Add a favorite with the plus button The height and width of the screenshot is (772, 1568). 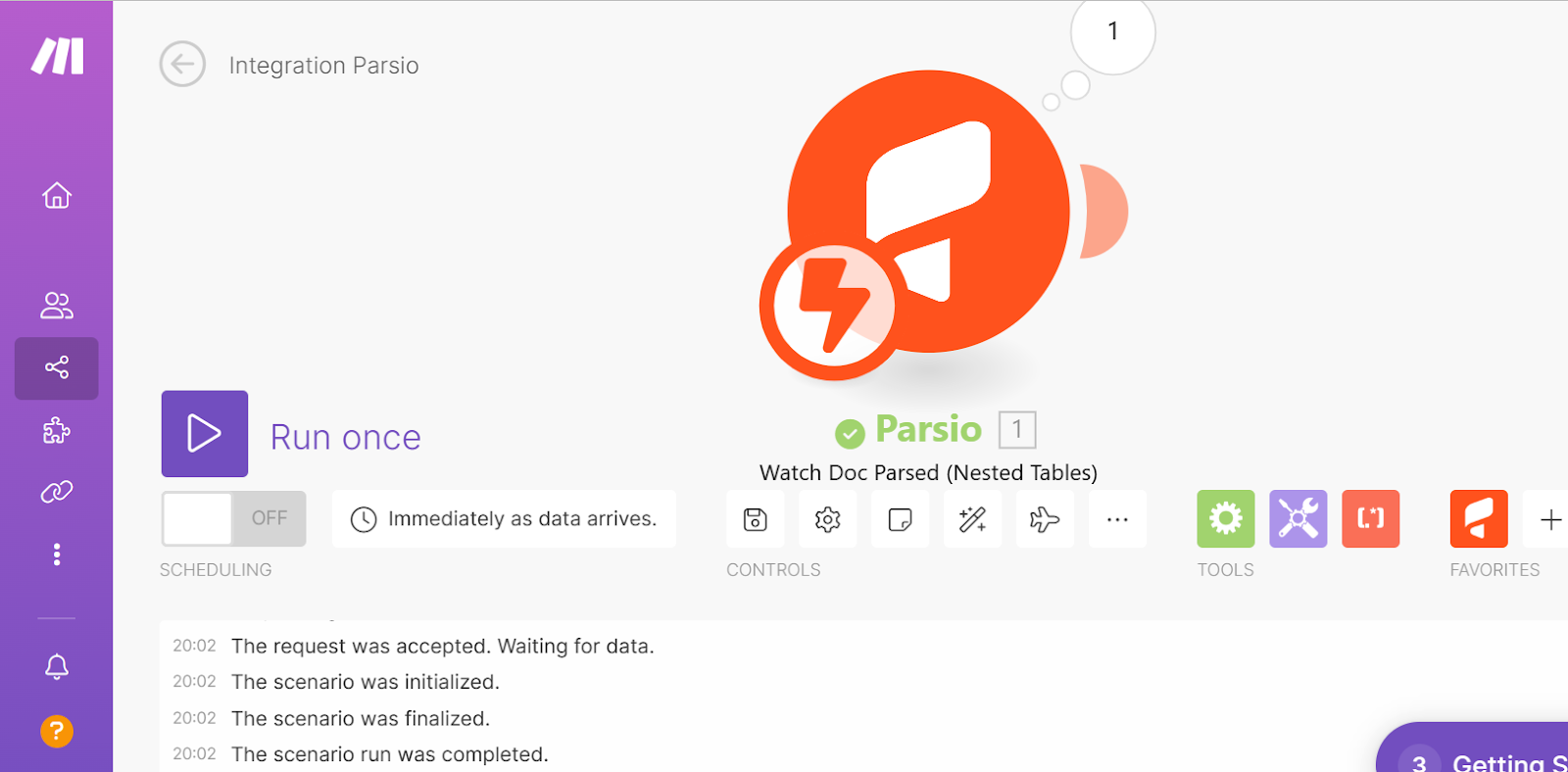click(x=1550, y=519)
